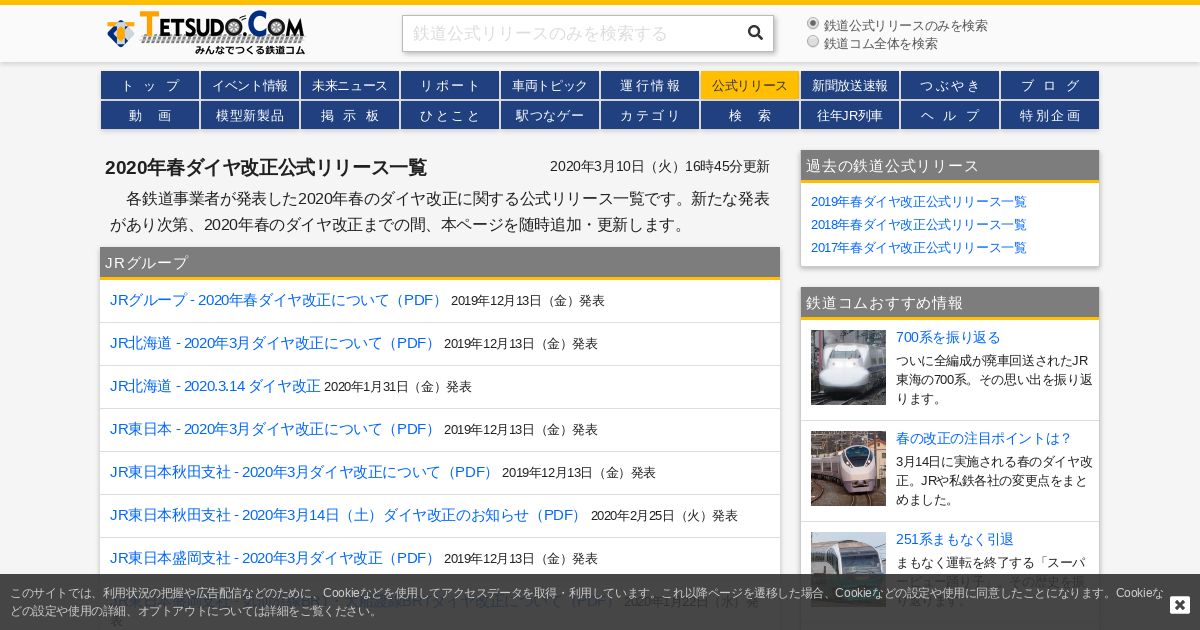Viewport: 1200px width, 630px height.
Task: Click the search magnifier icon
Action: (755, 33)
